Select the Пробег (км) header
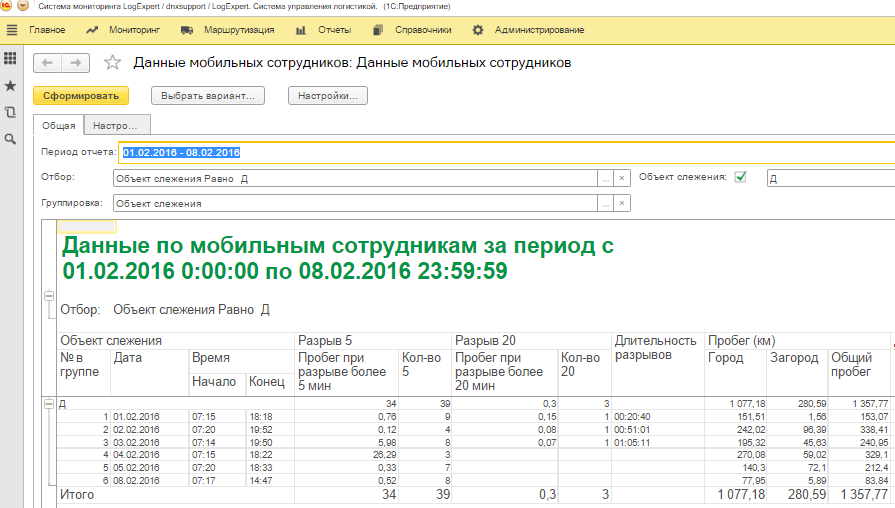Image resolution: width=895 pixels, height=508 pixels. (x=797, y=341)
